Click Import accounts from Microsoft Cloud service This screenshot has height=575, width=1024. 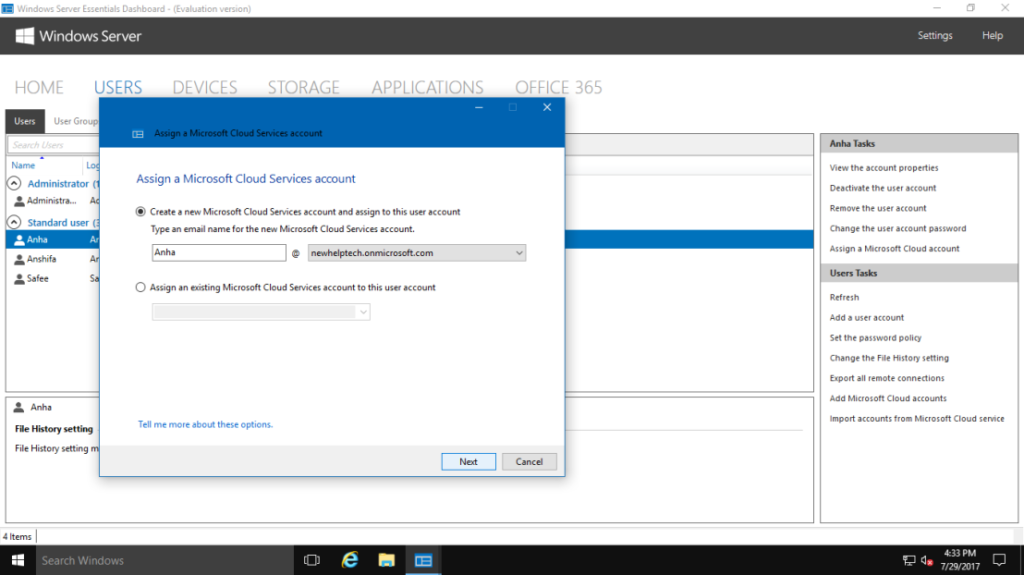[916, 419]
